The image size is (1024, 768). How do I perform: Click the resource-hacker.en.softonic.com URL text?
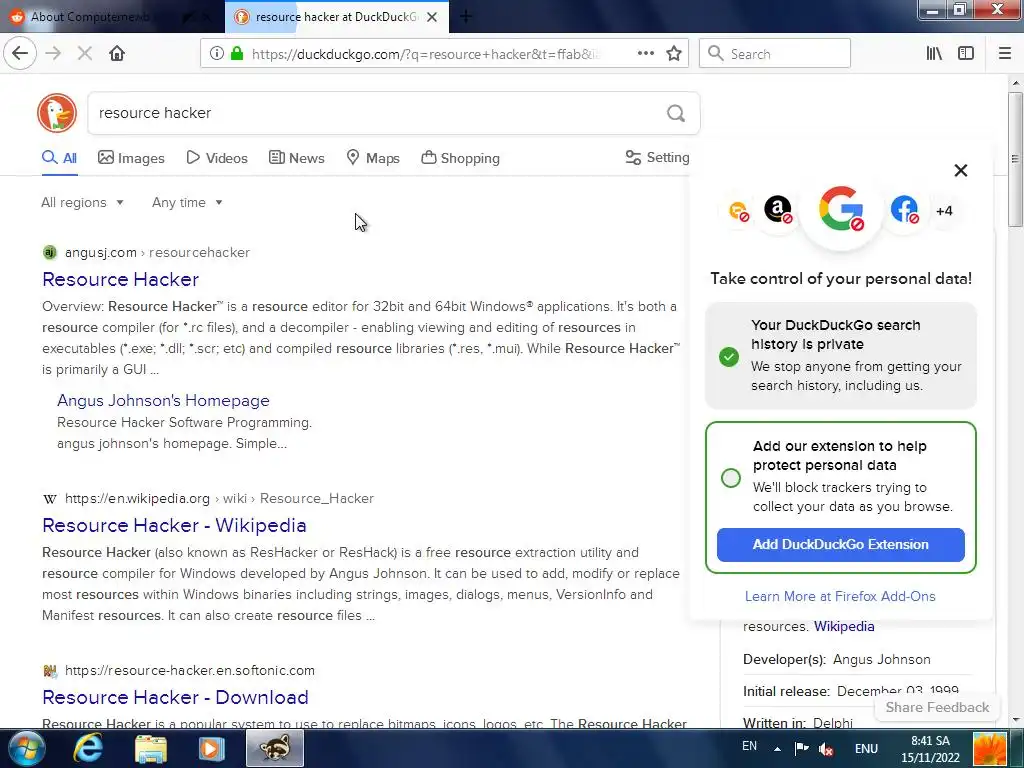[189, 670]
